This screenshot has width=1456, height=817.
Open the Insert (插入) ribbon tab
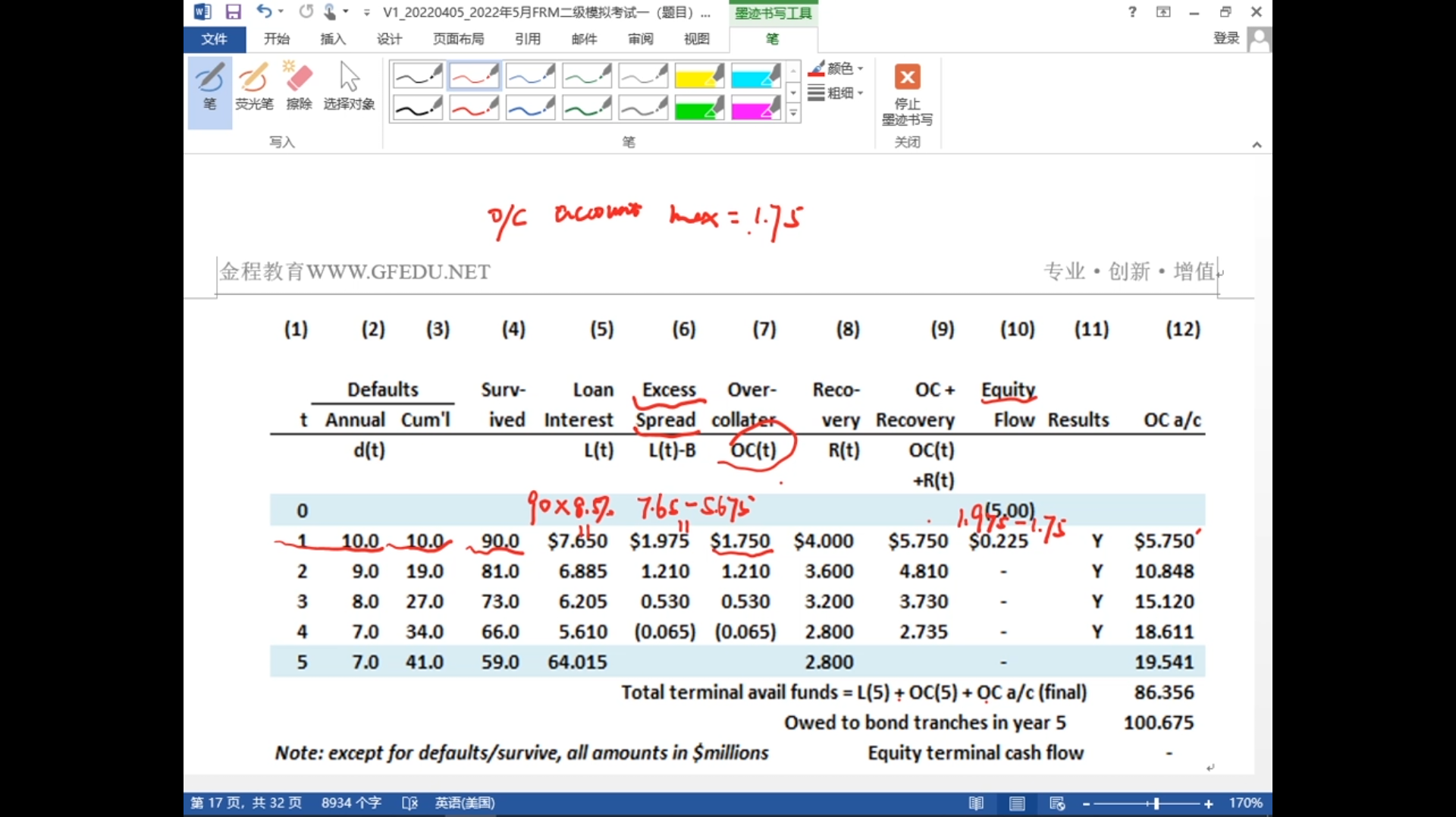[332, 39]
